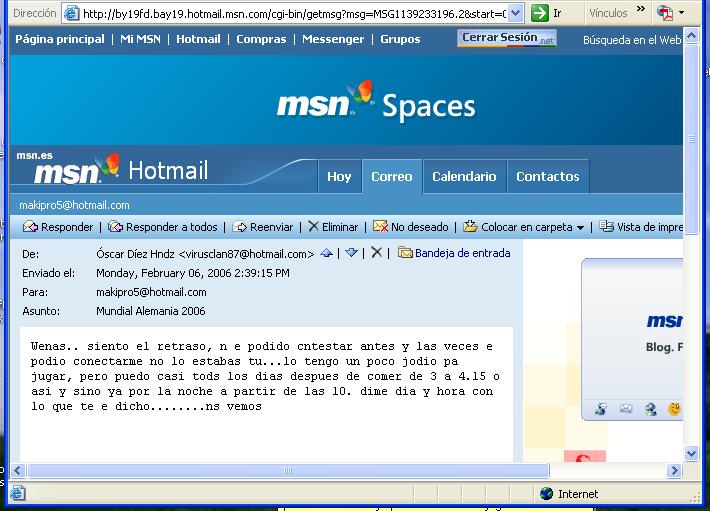Viewport: 710px width, 511px height.
Task: Click the Ir go arrow icon
Action: click(x=540, y=13)
